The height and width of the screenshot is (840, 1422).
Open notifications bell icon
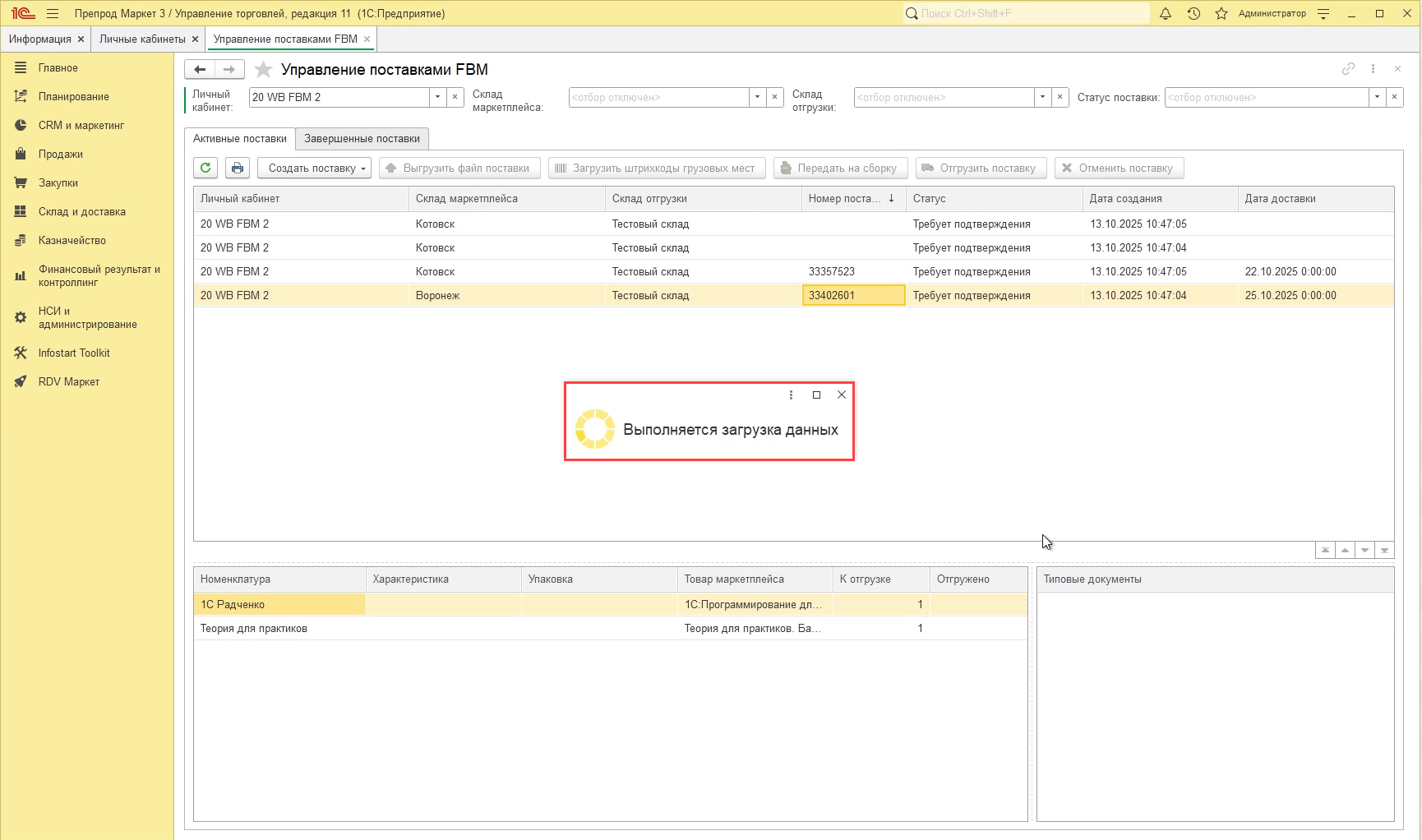pyautogui.click(x=1166, y=13)
